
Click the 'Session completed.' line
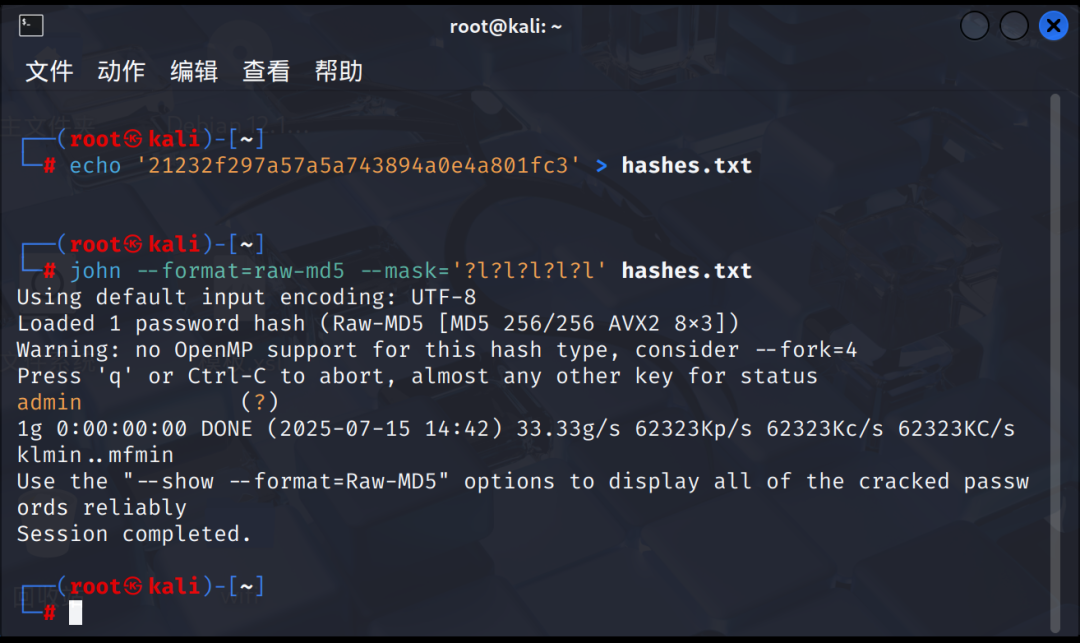(x=134, y=534)
